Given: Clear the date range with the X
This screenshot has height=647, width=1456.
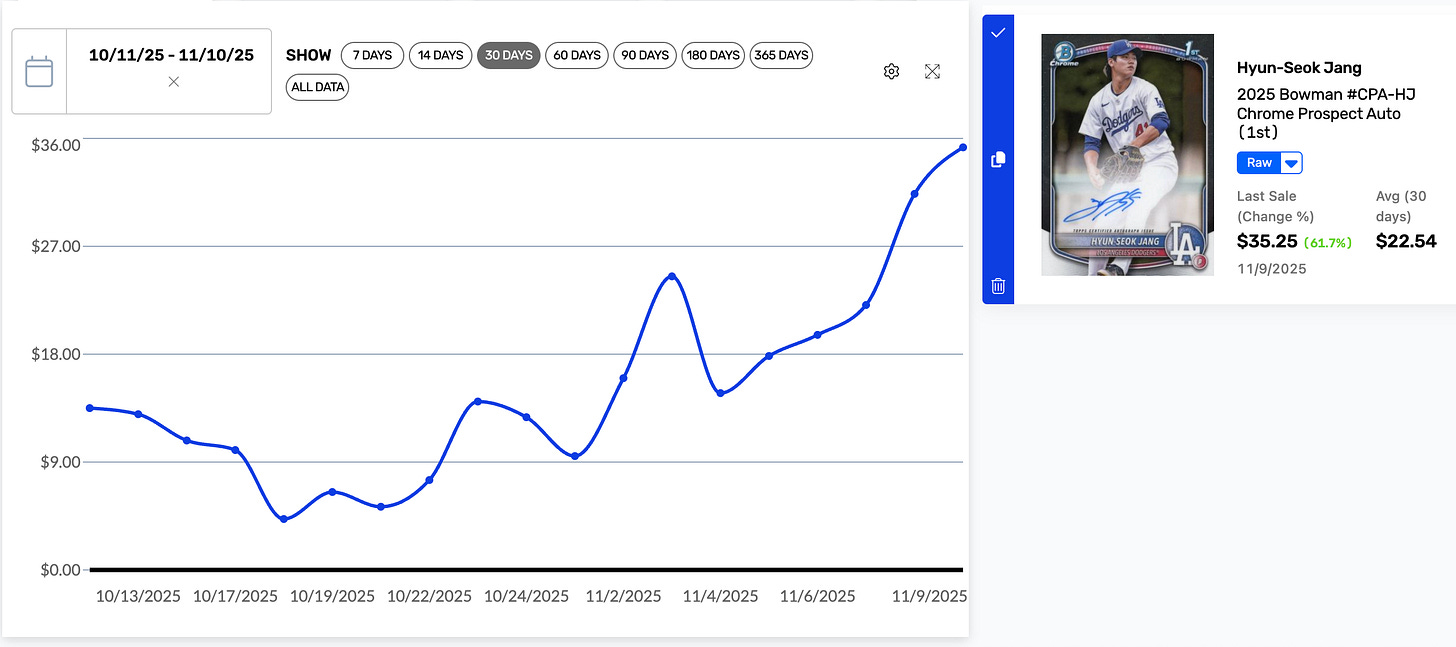Looking at the screenshot, I should (174, 82).
